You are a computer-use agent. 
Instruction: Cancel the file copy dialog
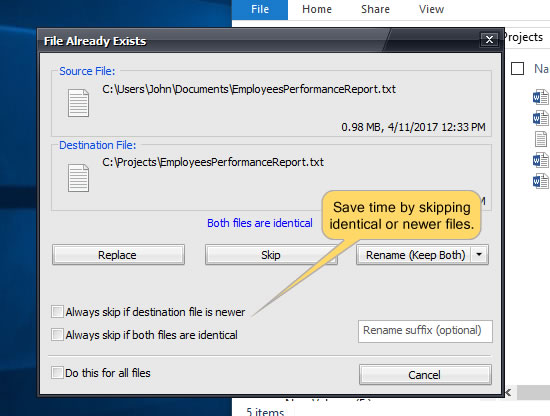(x=425, y=375)
